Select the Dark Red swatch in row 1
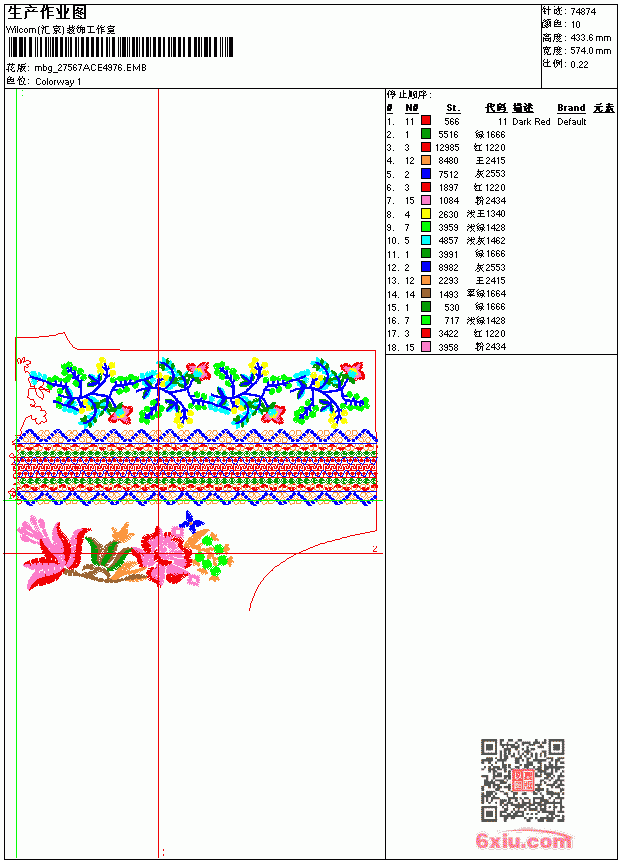Screen dimensions: 620x860 pos(426,120)
